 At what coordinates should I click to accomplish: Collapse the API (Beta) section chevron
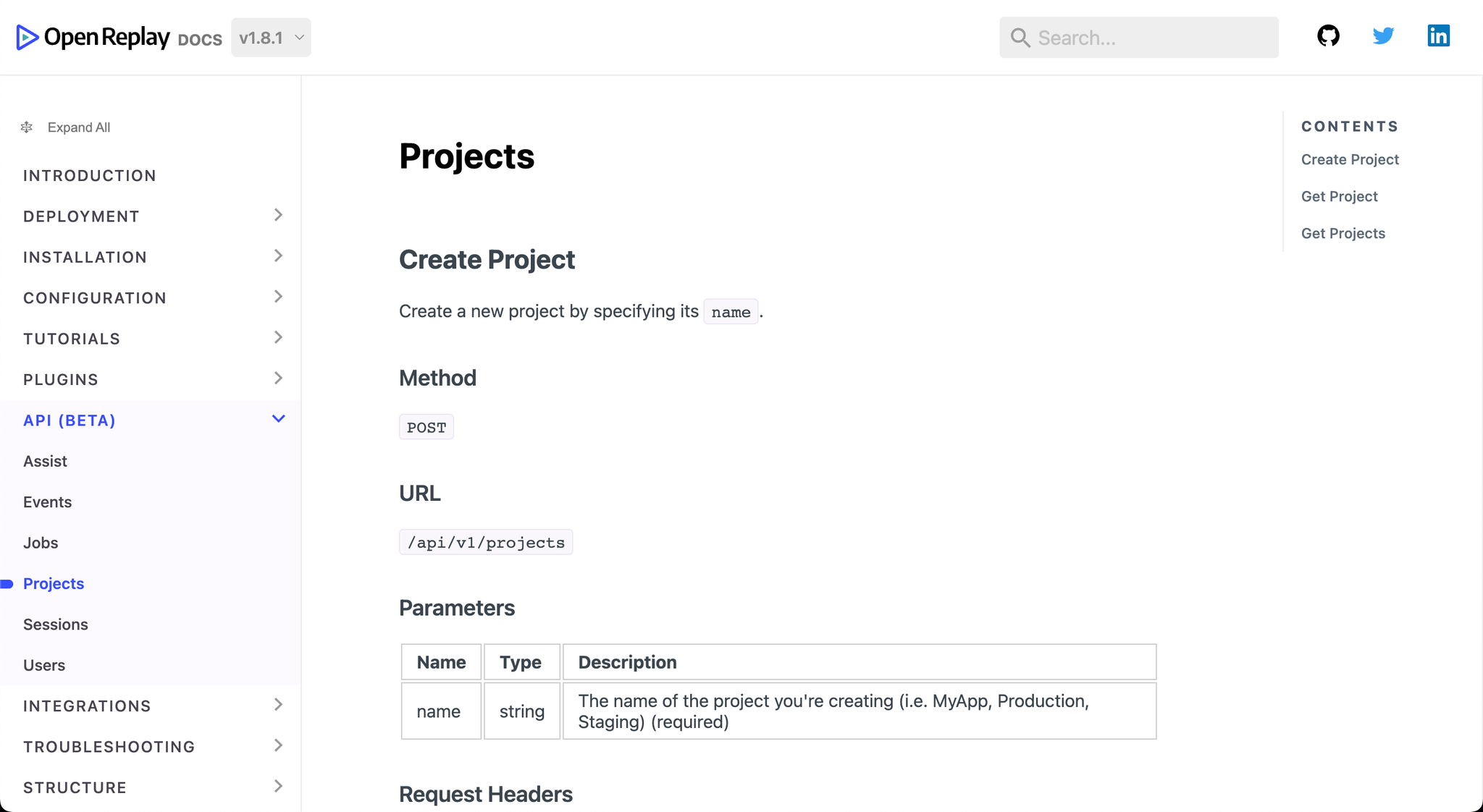[x=278, y=419]
